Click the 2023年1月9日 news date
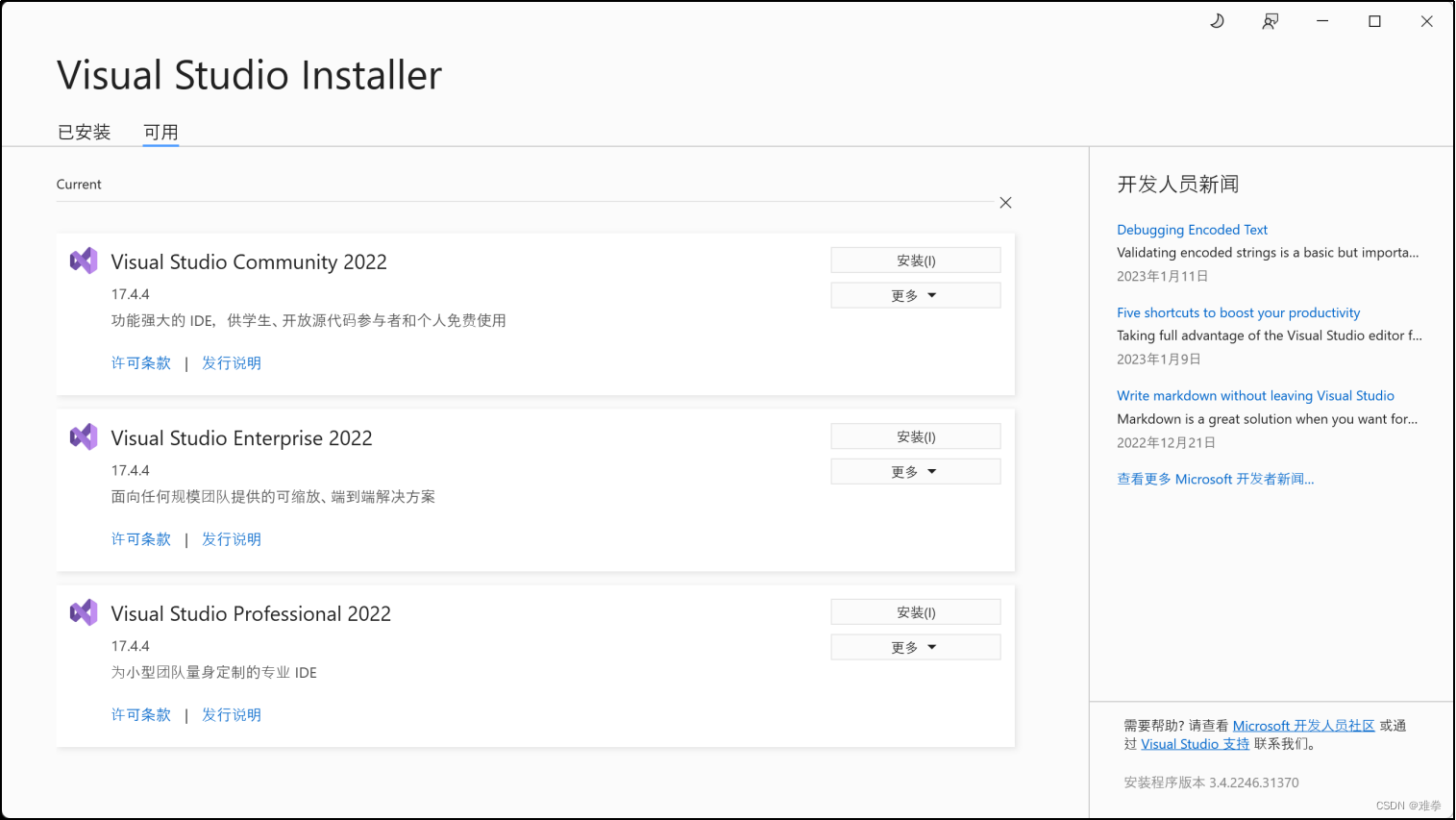 (x=1158, y=359)
